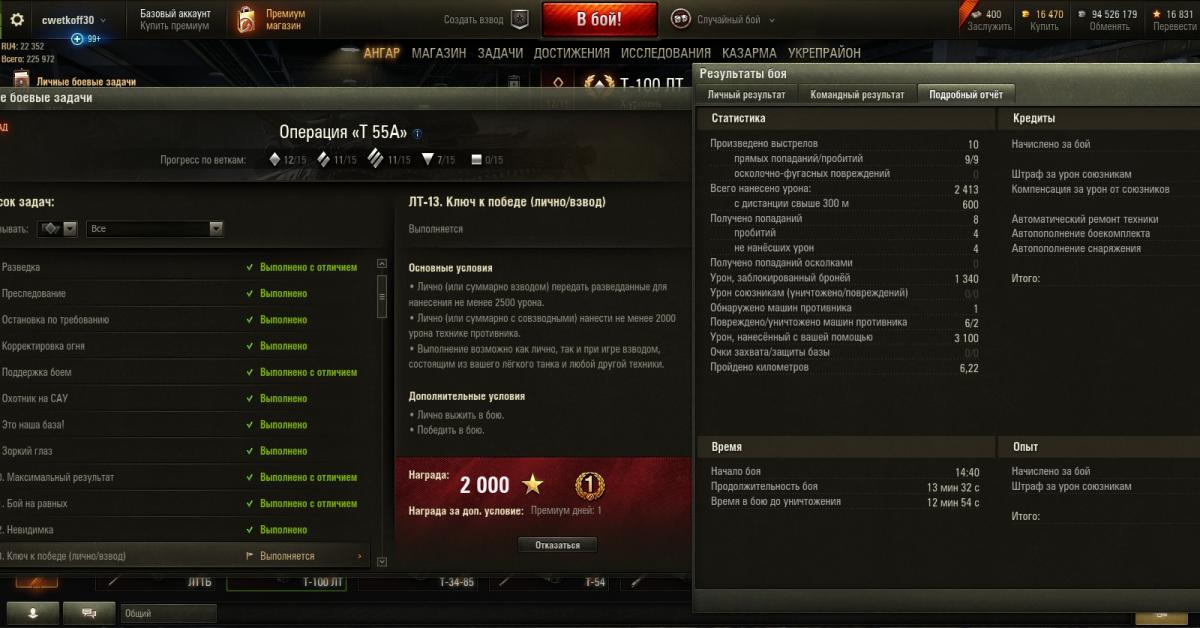Image resolution: width=1200 pixels, height=628 pixels.
Task: Select the light tank branch progress icon
Action: click(275, 159)
